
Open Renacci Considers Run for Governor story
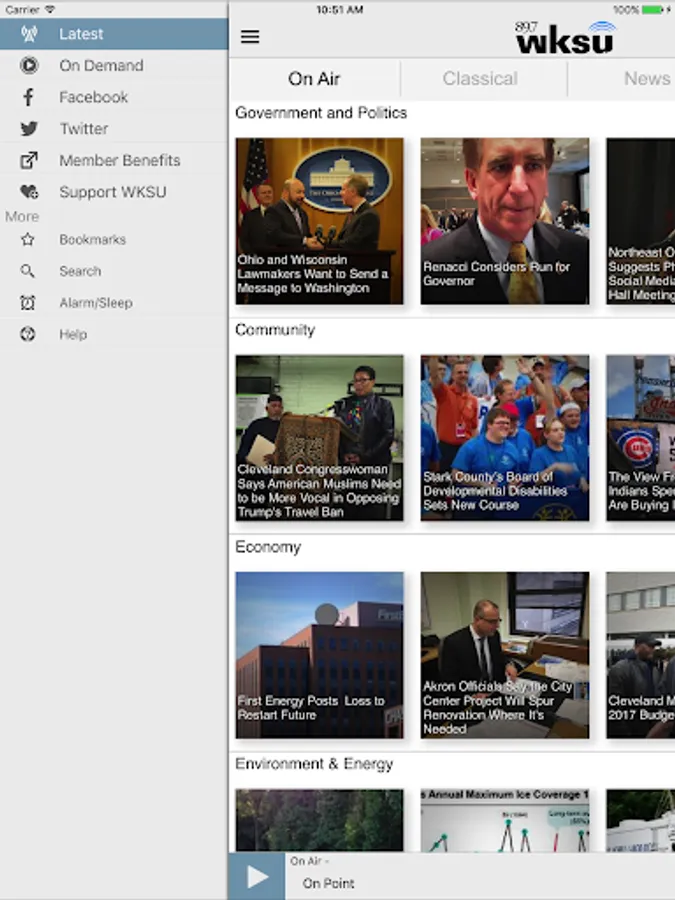tap(505, 221)
